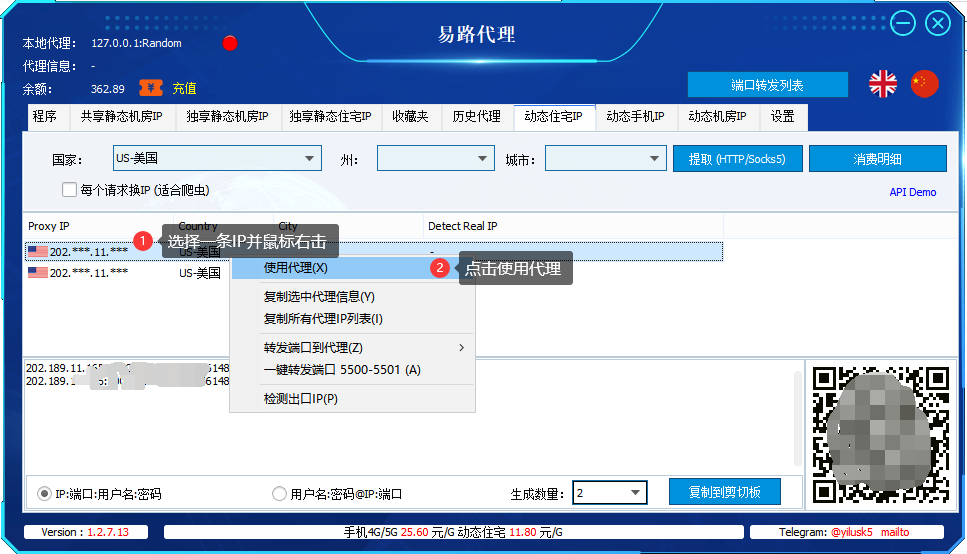Choose 使用代理(X) from context menu
Image resolution: width=967 pixels, height=554 pixels.
295,268
